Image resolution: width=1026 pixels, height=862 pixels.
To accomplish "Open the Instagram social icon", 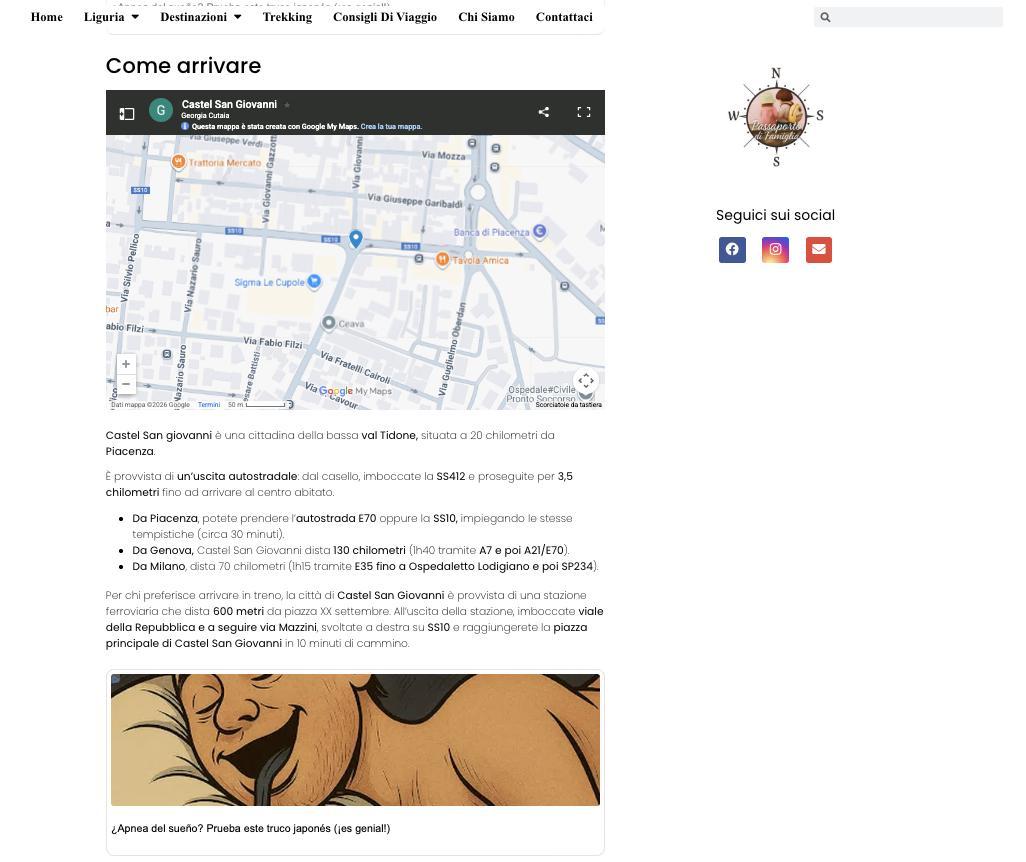I will click(x=775, y=249).
